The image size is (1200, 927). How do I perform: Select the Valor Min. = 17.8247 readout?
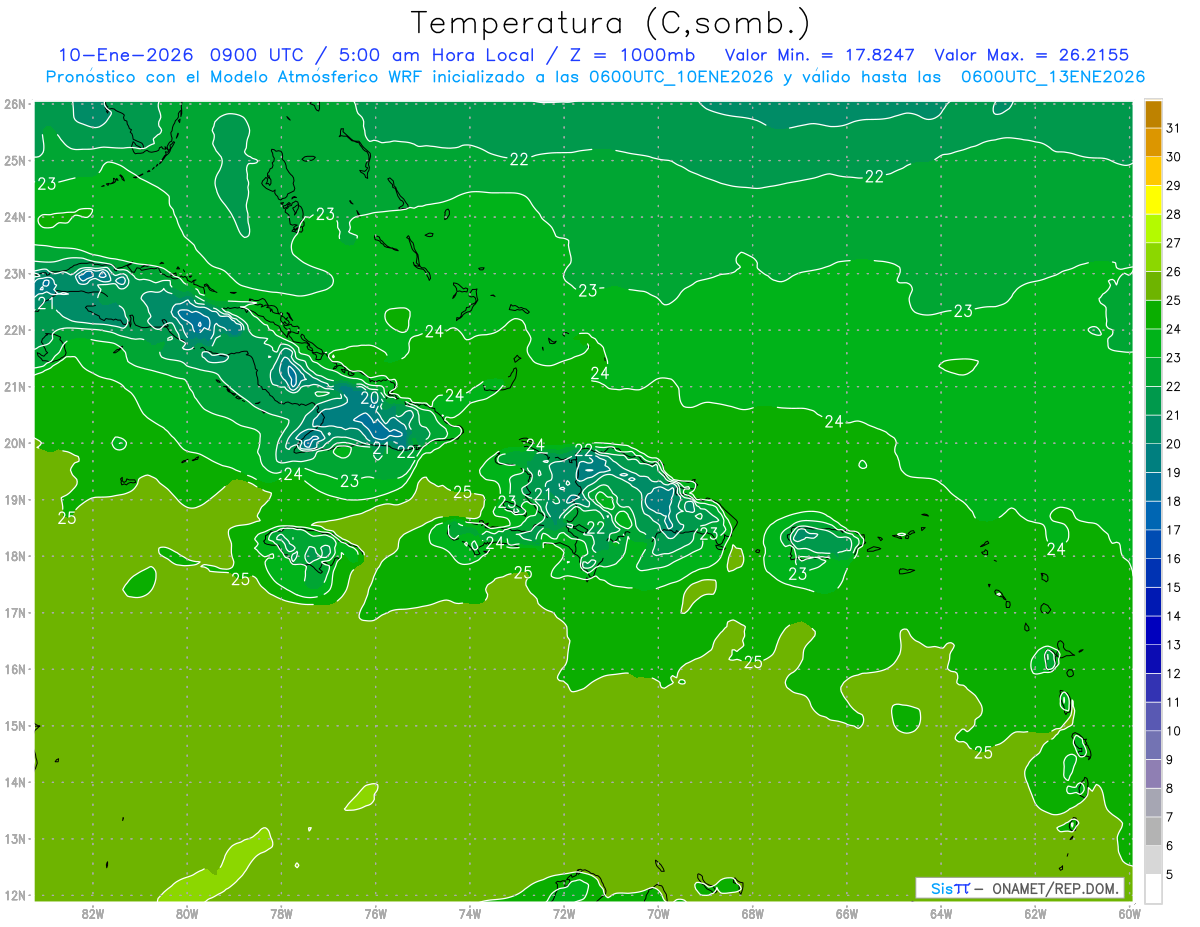click(820, 55)
